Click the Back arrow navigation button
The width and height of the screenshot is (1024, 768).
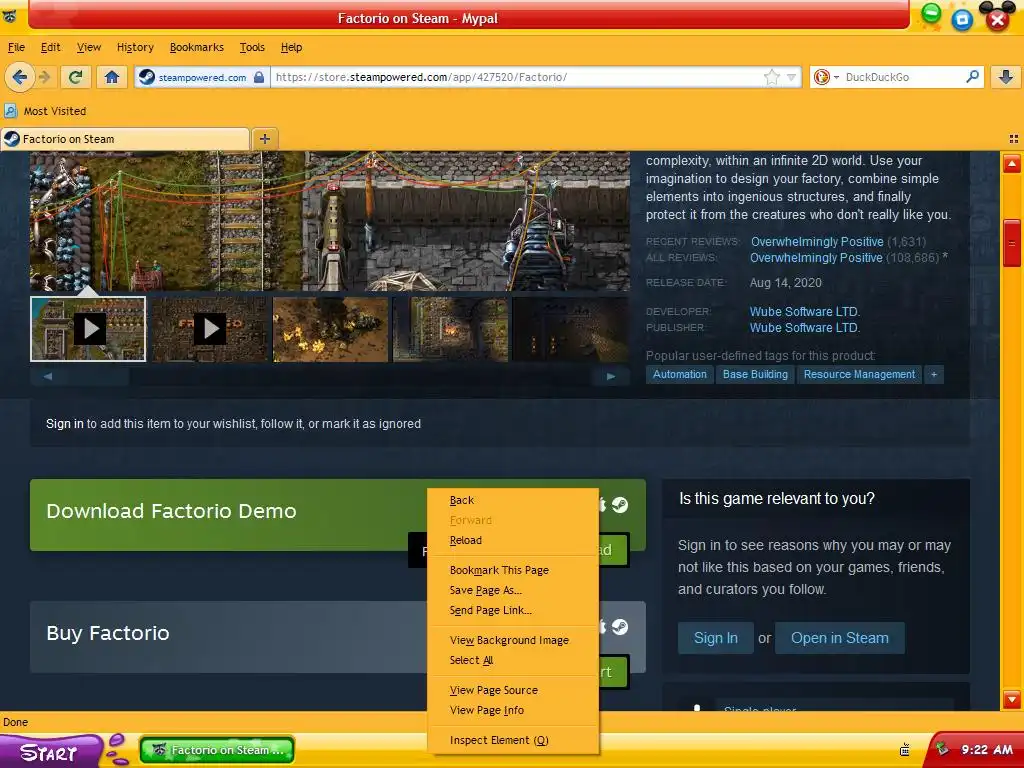point(20,77)
